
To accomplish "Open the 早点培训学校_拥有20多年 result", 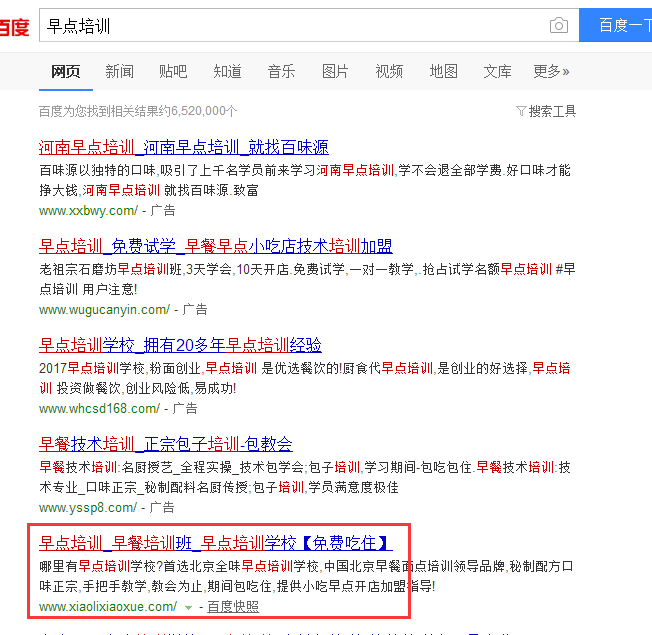I will tap(180, 345).
